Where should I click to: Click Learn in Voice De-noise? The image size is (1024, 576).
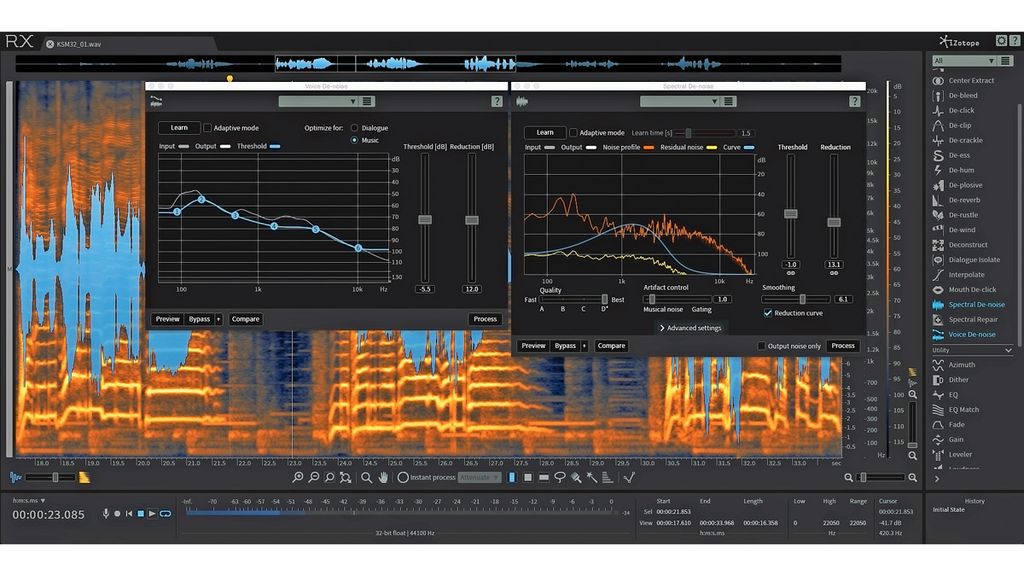click(179, 128)
